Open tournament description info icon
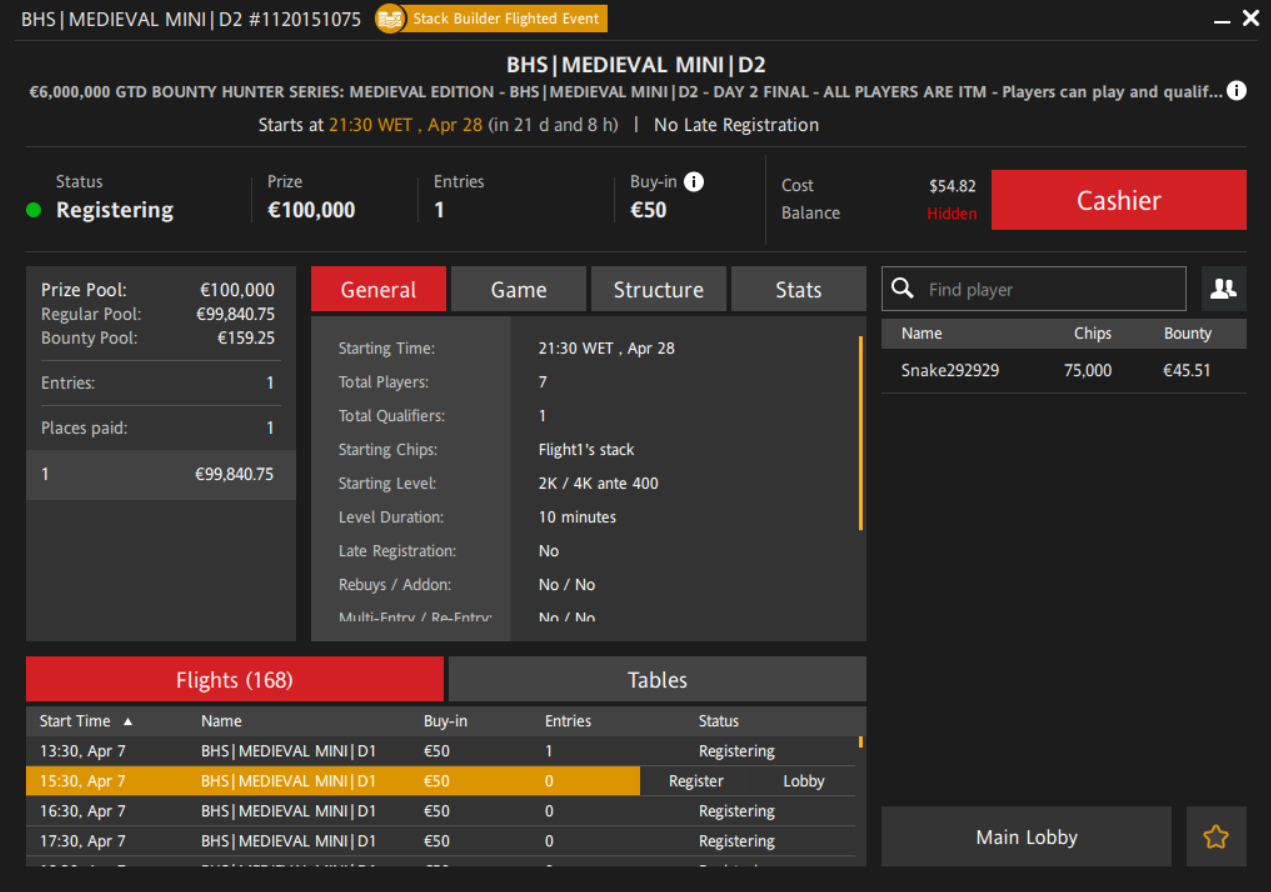 click(x=1236, y=91)
